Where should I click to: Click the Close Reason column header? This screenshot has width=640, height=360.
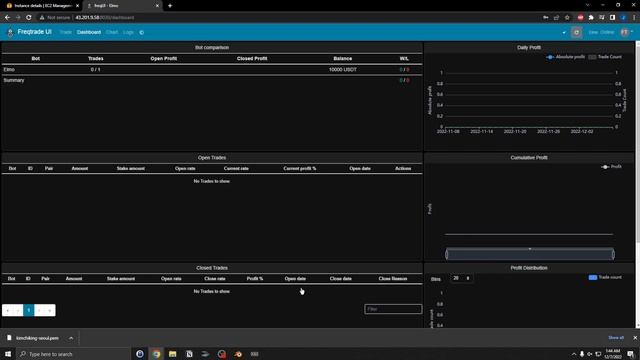[393, 278]
